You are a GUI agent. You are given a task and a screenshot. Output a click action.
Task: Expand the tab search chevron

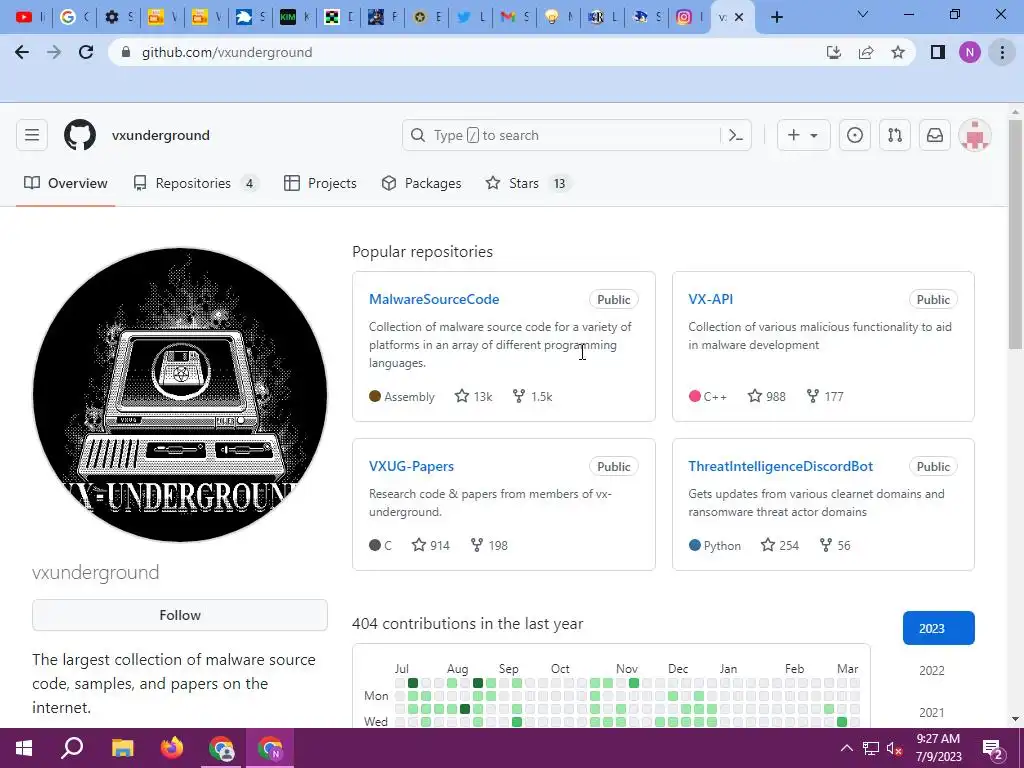coord(863,14)
